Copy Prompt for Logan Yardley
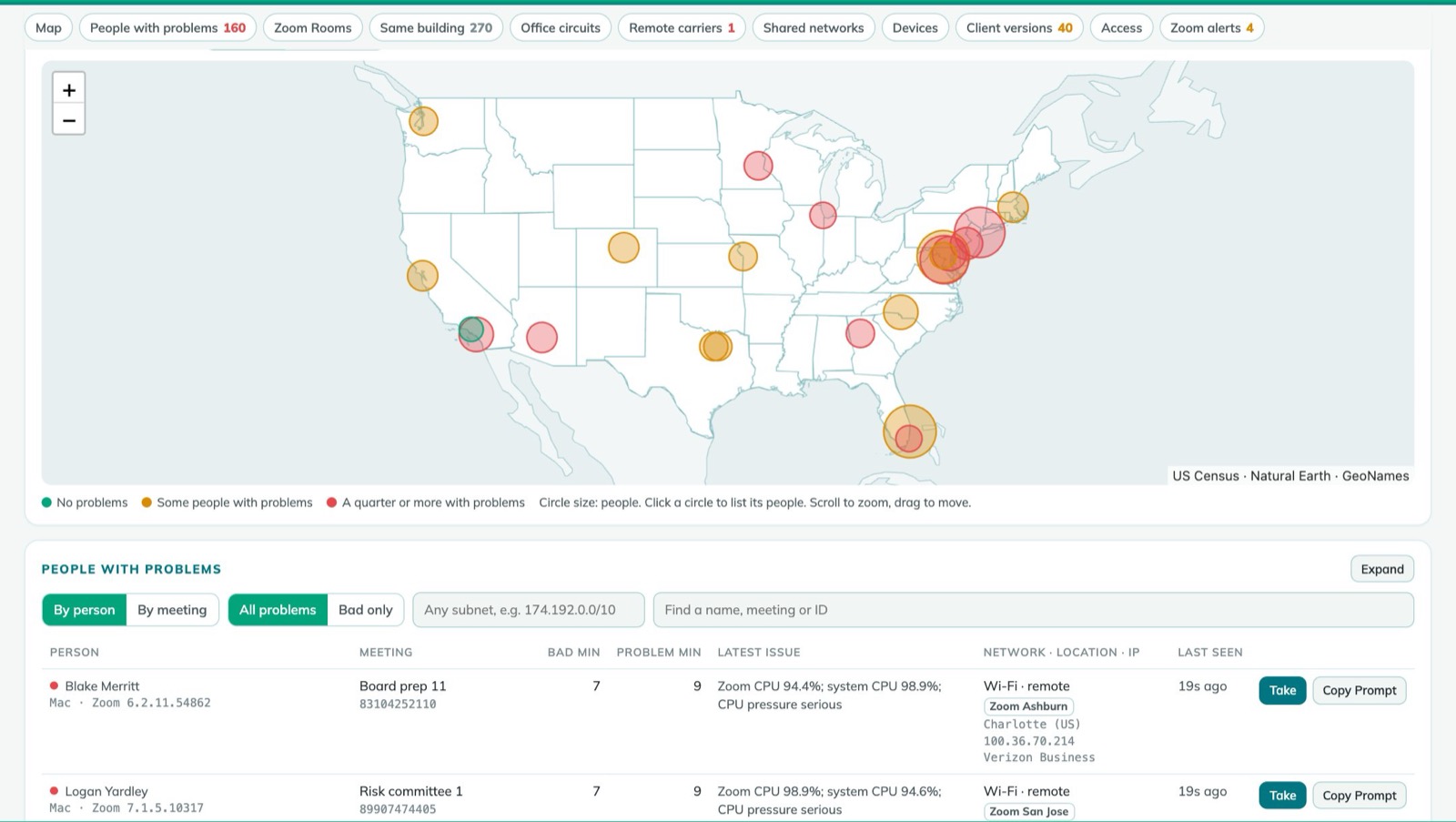The width and height of the screenshot is (1456, 822). click(x=1359, y=796)
